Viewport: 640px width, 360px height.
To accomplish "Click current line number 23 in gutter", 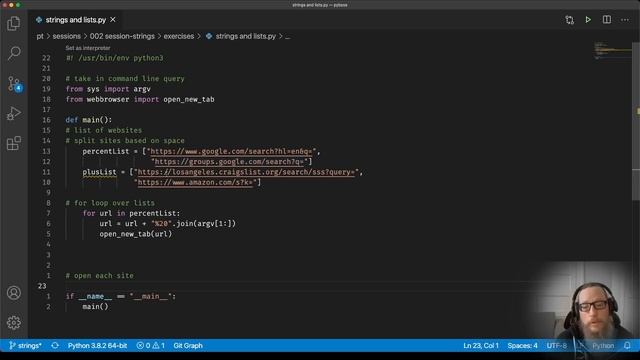I will coord(42,286).
